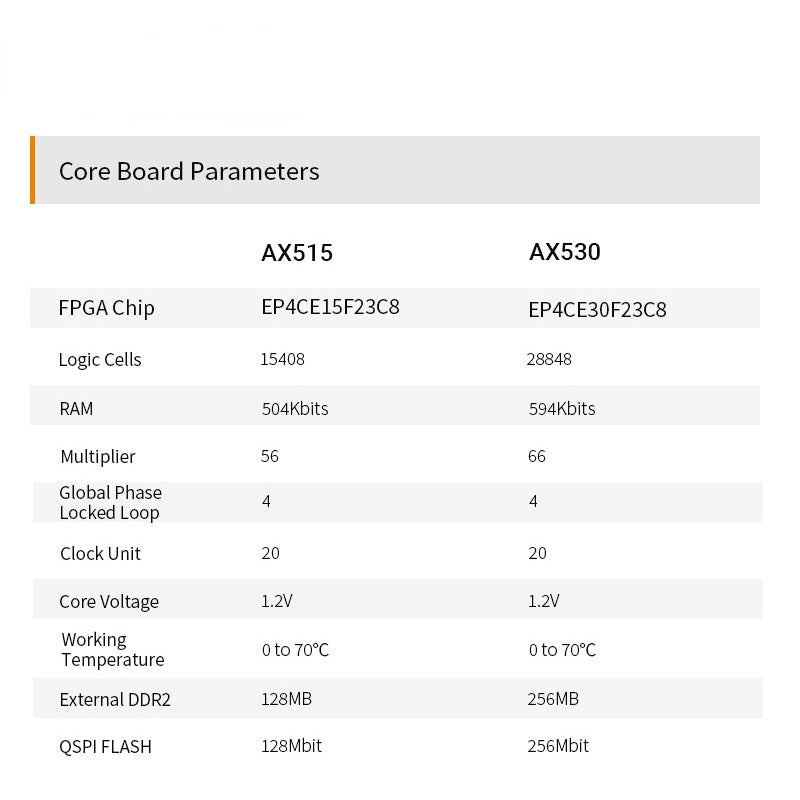This screenshot has width=800, height=800.
Task: Click the Multiplier row label
Action: [97, 457]
